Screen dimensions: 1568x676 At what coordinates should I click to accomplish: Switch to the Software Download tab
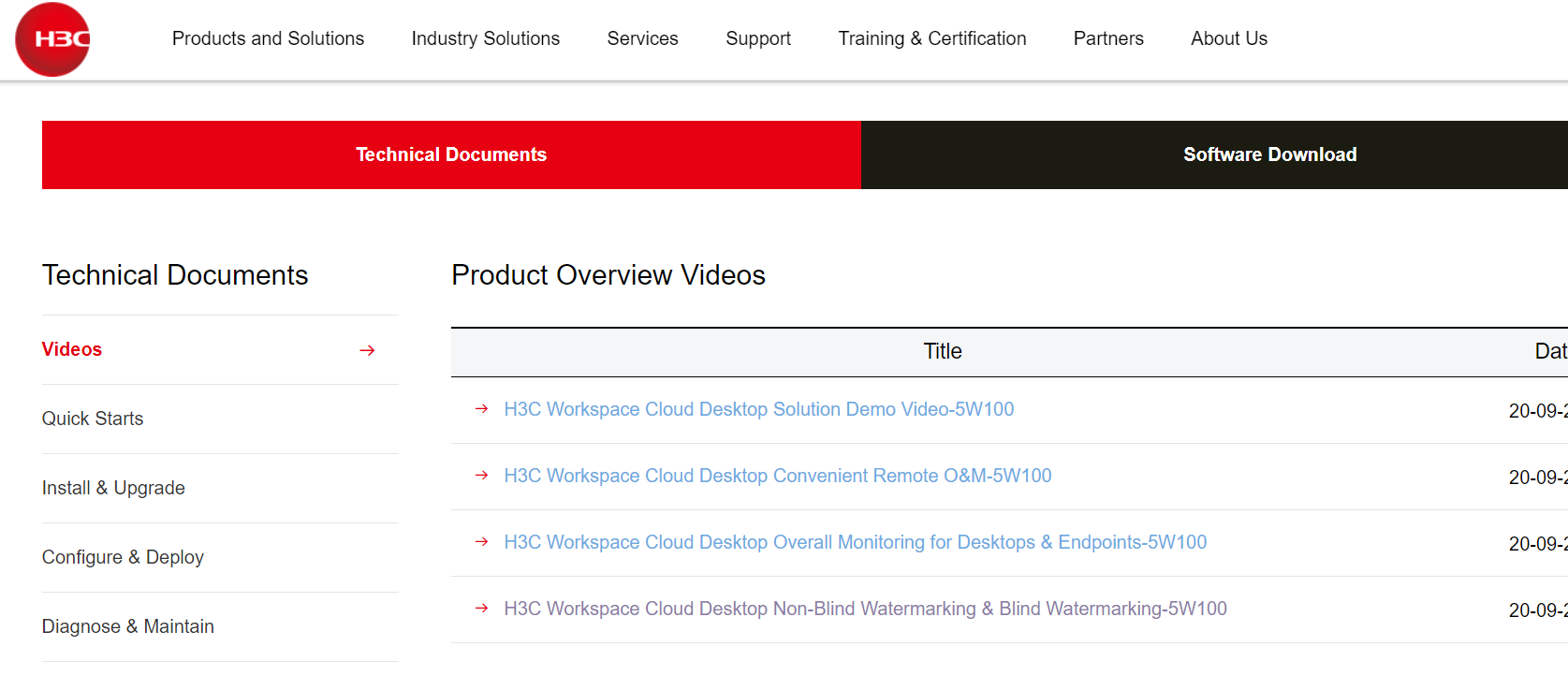tap(1269, 154)
